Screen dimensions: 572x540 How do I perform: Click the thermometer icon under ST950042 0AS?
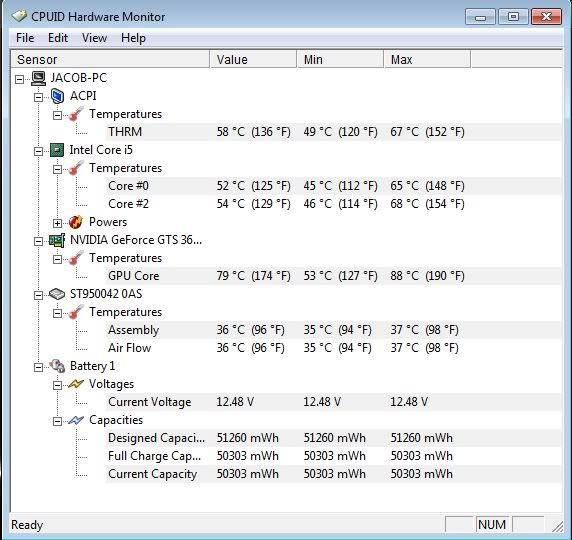(76, 312)
